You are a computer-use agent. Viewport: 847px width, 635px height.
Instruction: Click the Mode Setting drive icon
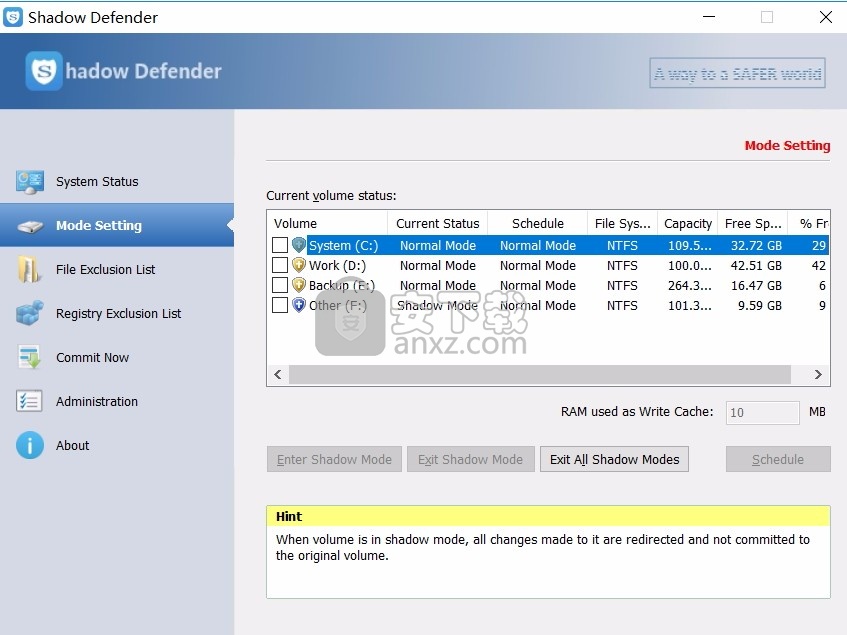tap(30, 226)
